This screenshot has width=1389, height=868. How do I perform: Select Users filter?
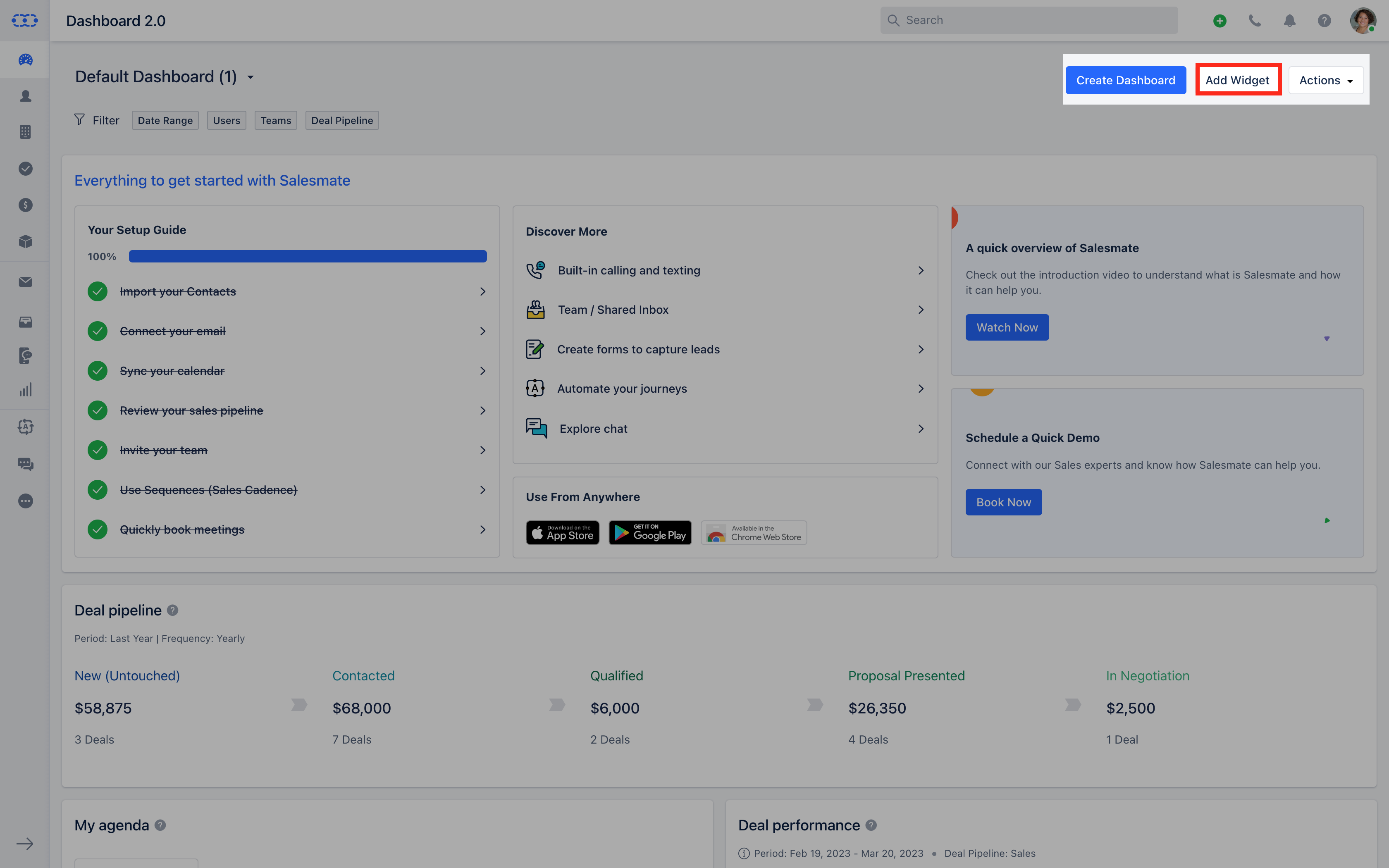click(227, 121)
